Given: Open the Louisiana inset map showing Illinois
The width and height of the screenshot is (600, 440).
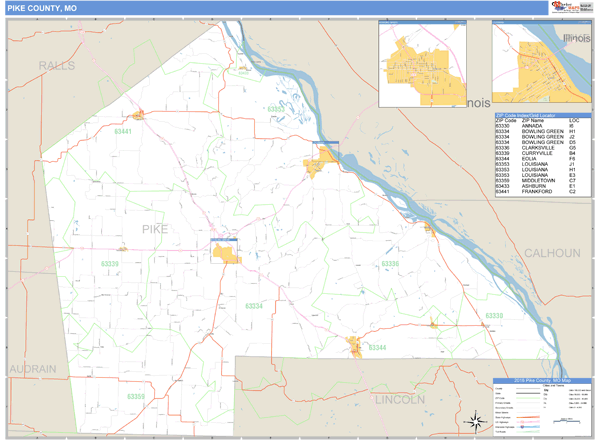Looking at the screenshot, I should click(543, 63).
